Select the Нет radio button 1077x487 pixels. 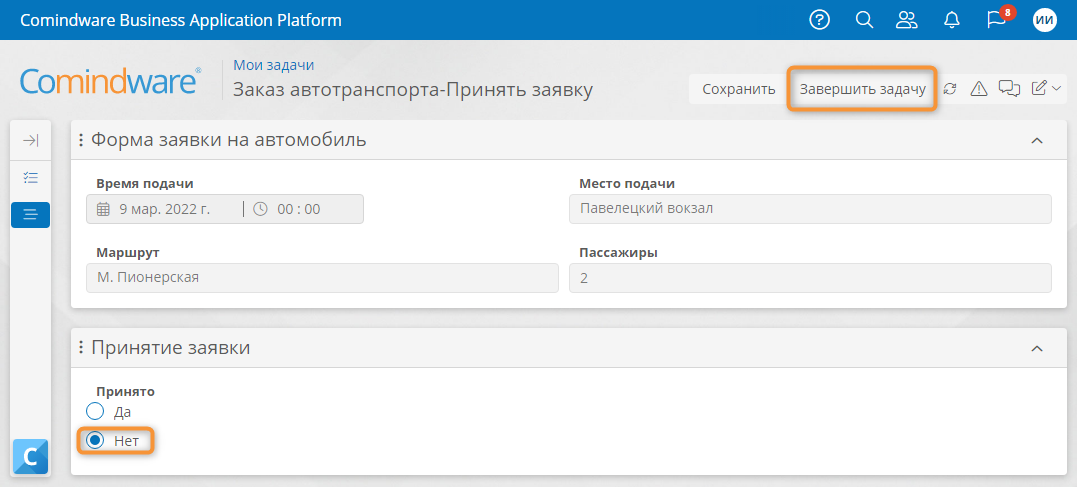click(95, 441)
